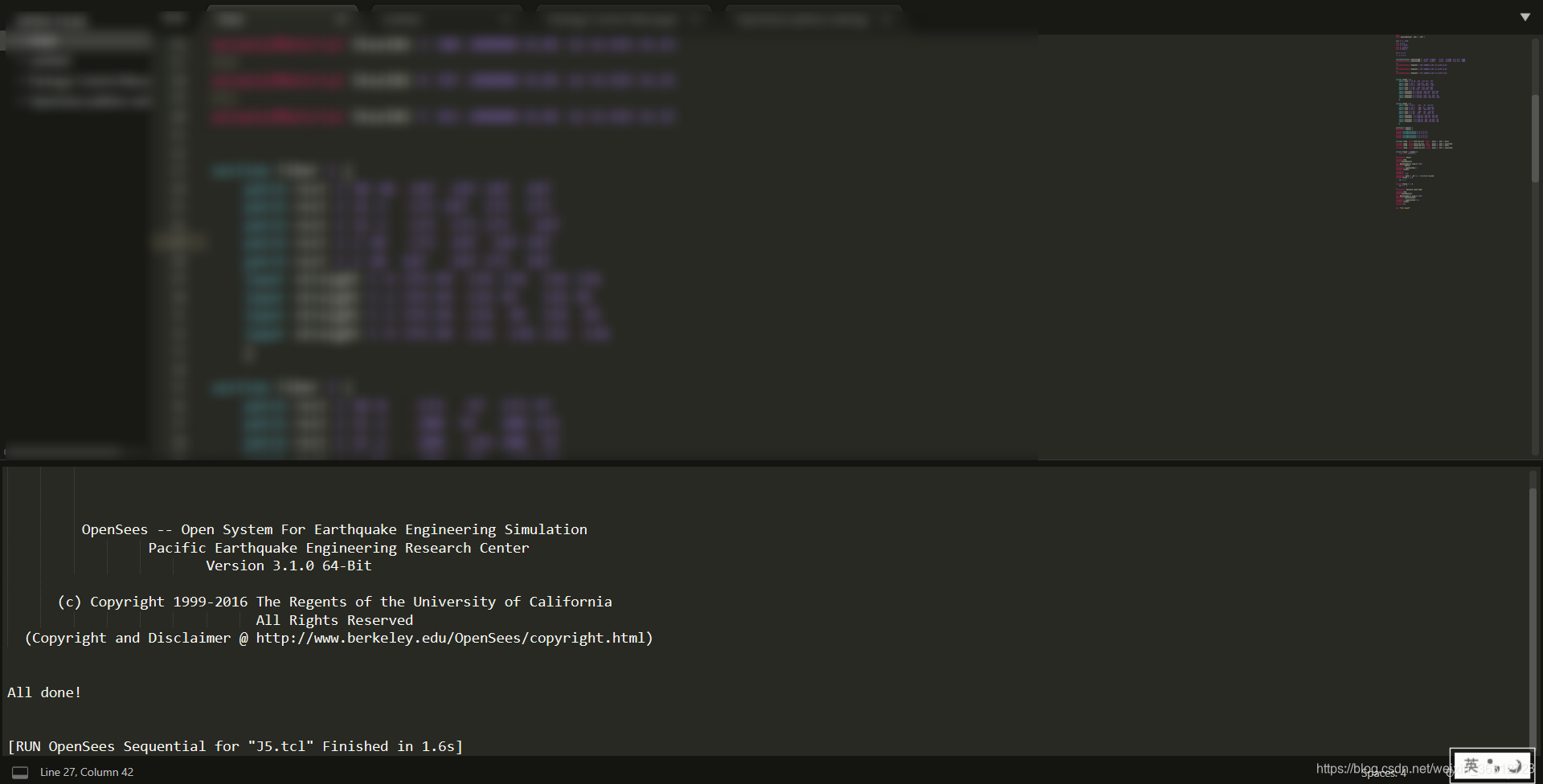The image size is (1543, 784).
Task: Open the tab list dropdown arrow
Action: click(1525, 17)
